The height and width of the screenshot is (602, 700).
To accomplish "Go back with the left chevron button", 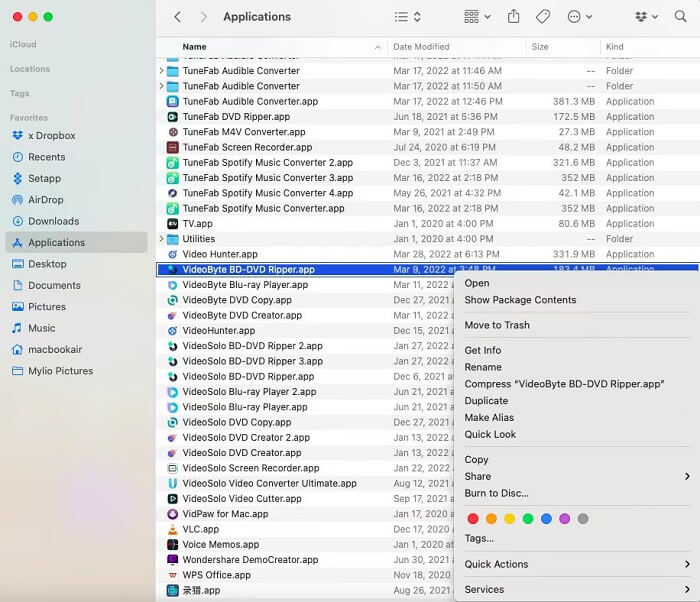I will point(178,17).
